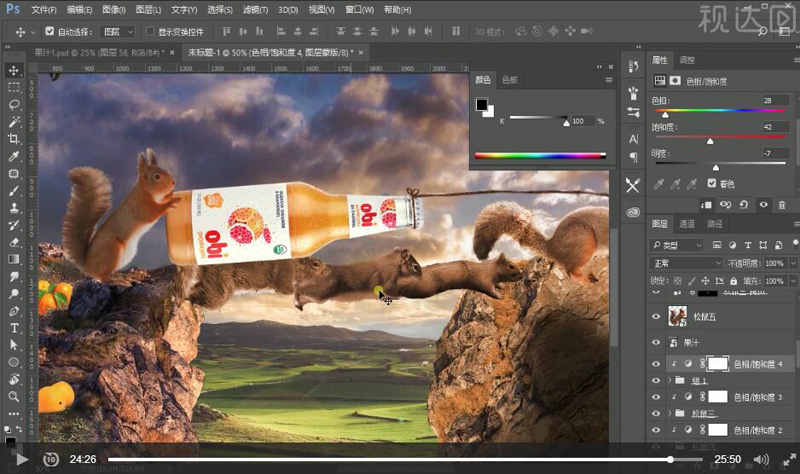Click the foreground color swatch in Color panel
Image resolution: width=800 pixels, height=474 pixels.
(x=482, y=105)
